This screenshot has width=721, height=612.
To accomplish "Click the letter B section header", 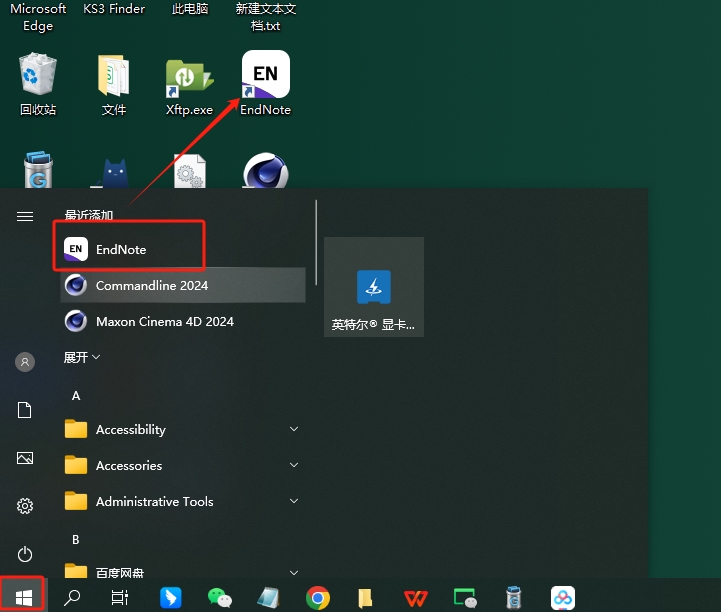I will 76,539.
